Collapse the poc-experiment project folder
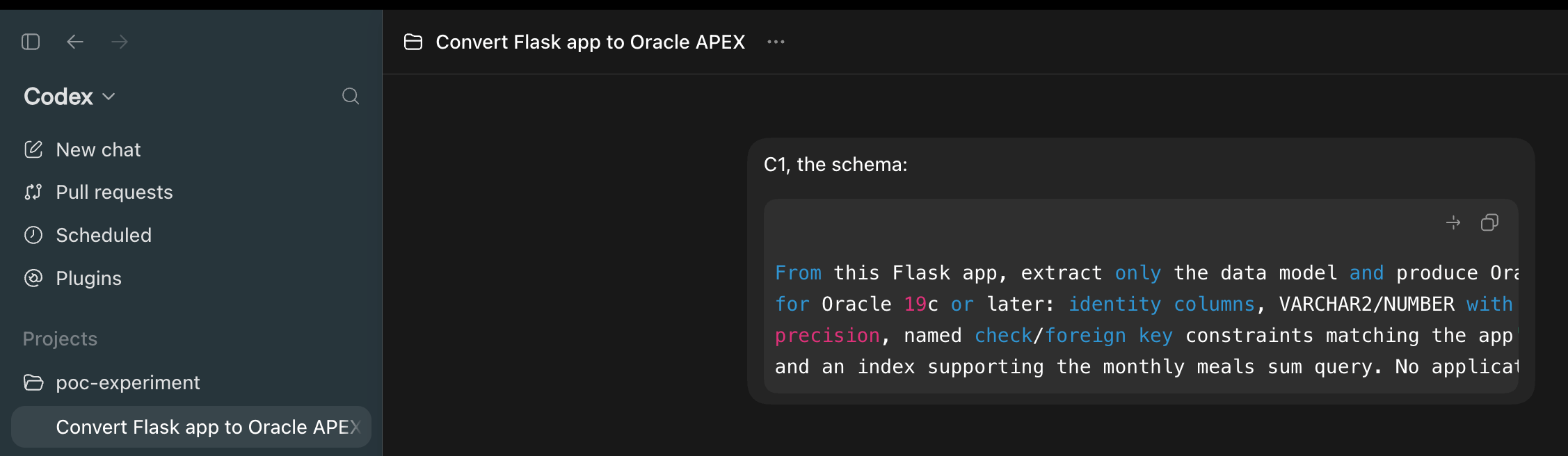The width and height of the screenshot is (1568, 456). [33, 382]
